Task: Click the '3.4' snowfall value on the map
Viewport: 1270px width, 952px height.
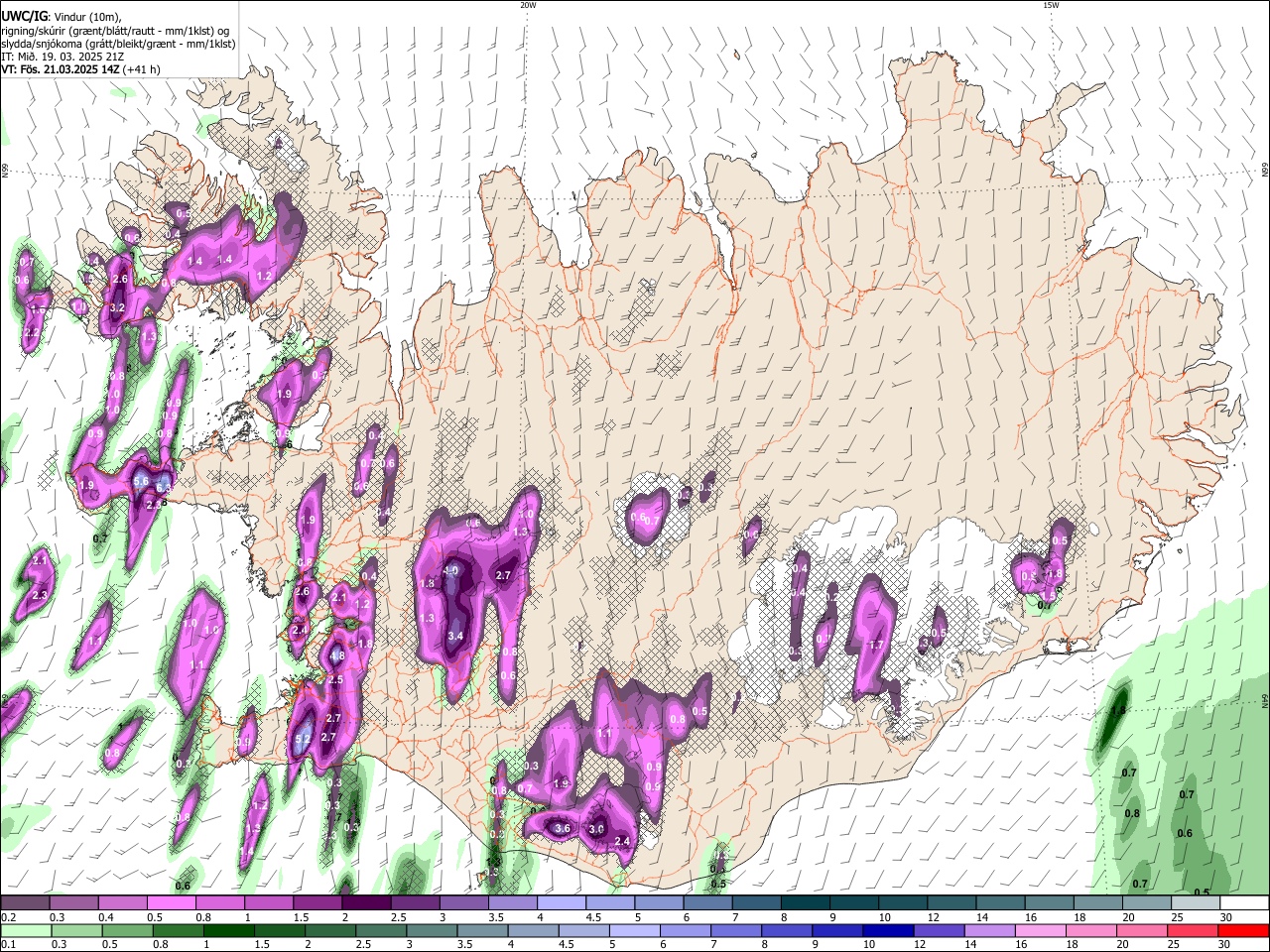Action: tap(456, 636)
